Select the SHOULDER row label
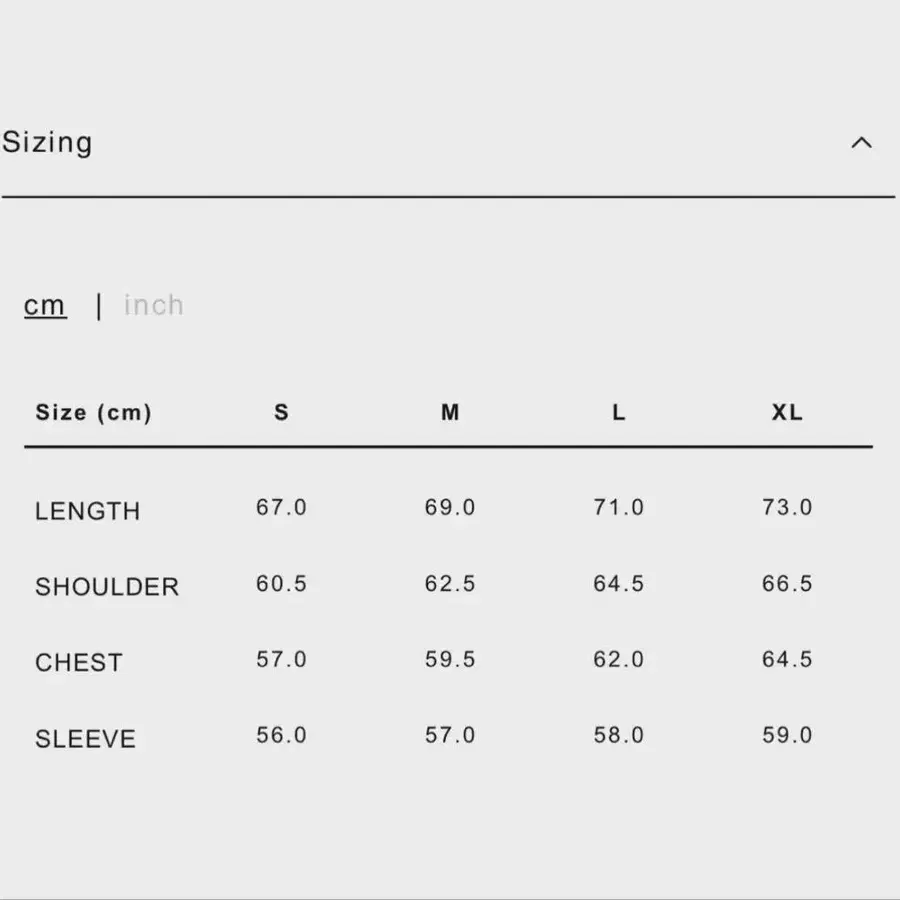Image resolution: width=900 pixels, height=900 pixels. tap(107, 587)
